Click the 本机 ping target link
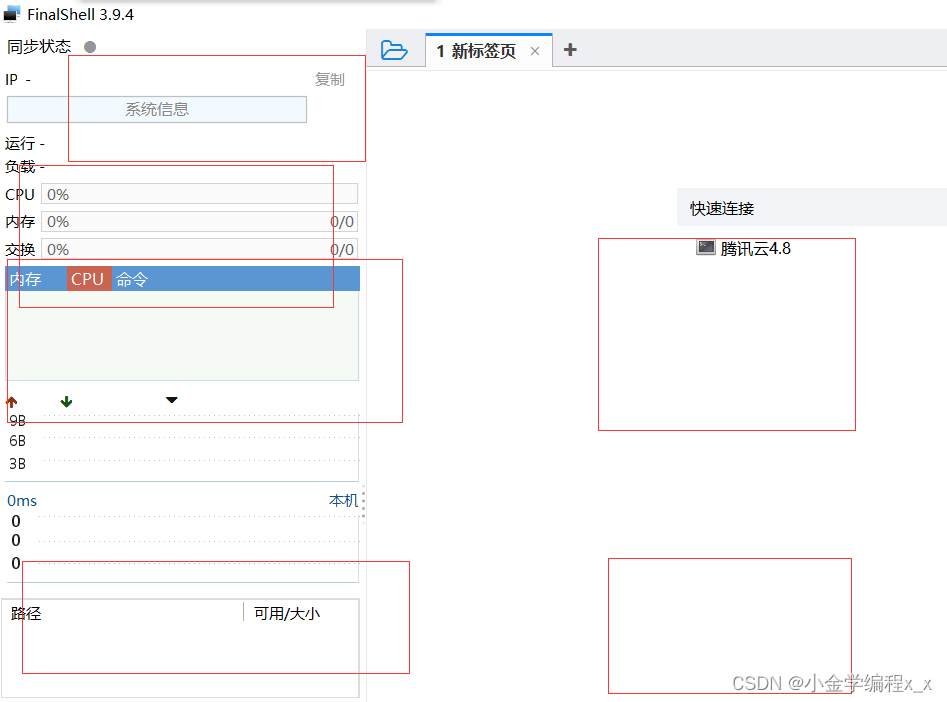 pyautogui.click(x=343, y=500)
